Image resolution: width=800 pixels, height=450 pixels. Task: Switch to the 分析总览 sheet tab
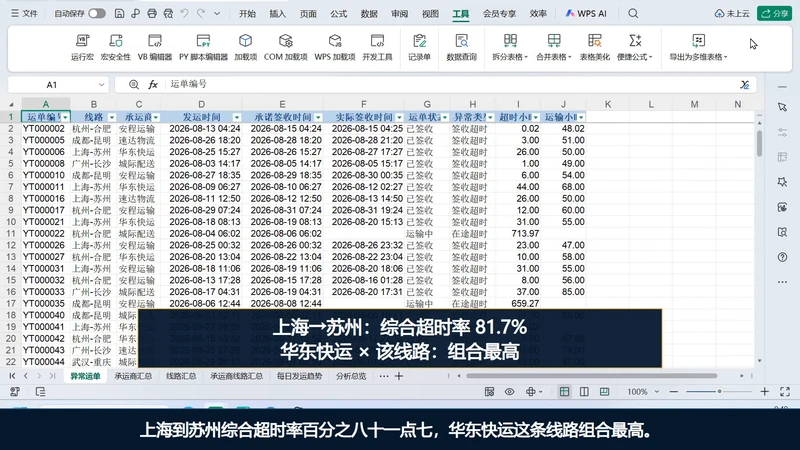351,376
